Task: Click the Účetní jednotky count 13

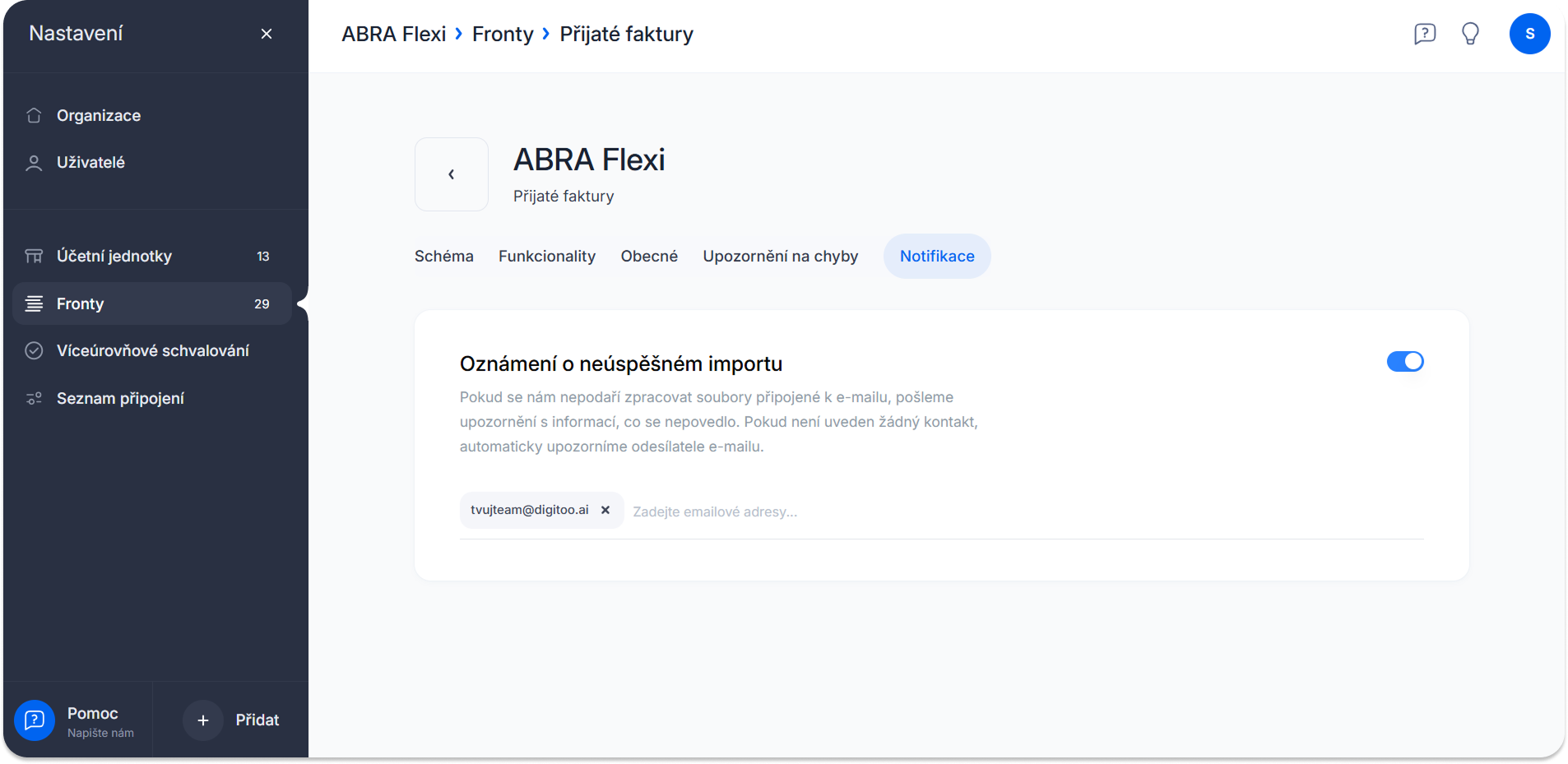Action: click(263, 257)
